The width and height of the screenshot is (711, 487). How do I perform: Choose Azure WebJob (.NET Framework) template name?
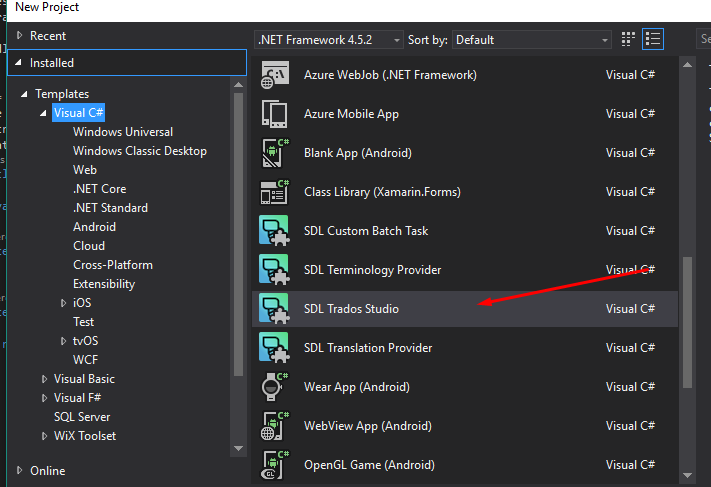(390, 75)
